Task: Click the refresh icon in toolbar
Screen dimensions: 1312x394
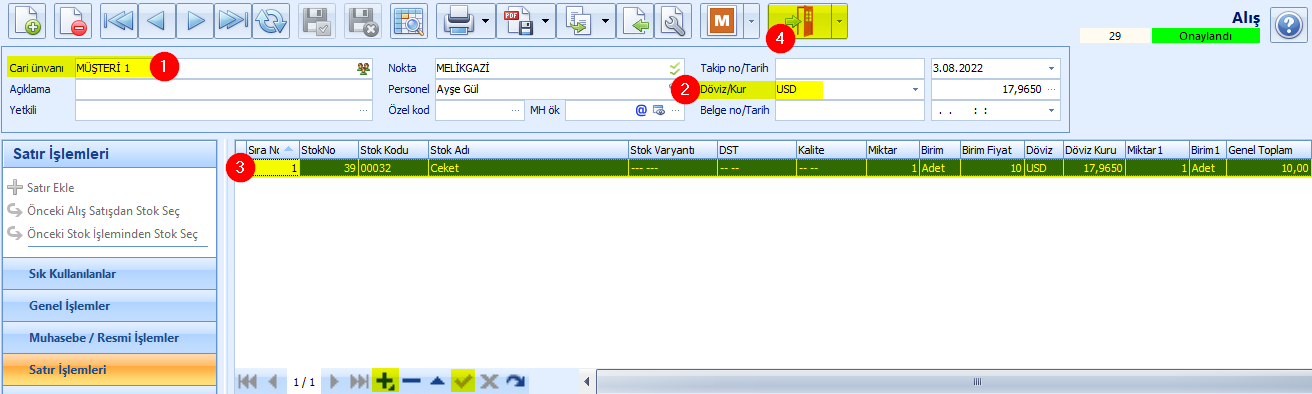Action: pyautogui.click(x=270, y=20)
